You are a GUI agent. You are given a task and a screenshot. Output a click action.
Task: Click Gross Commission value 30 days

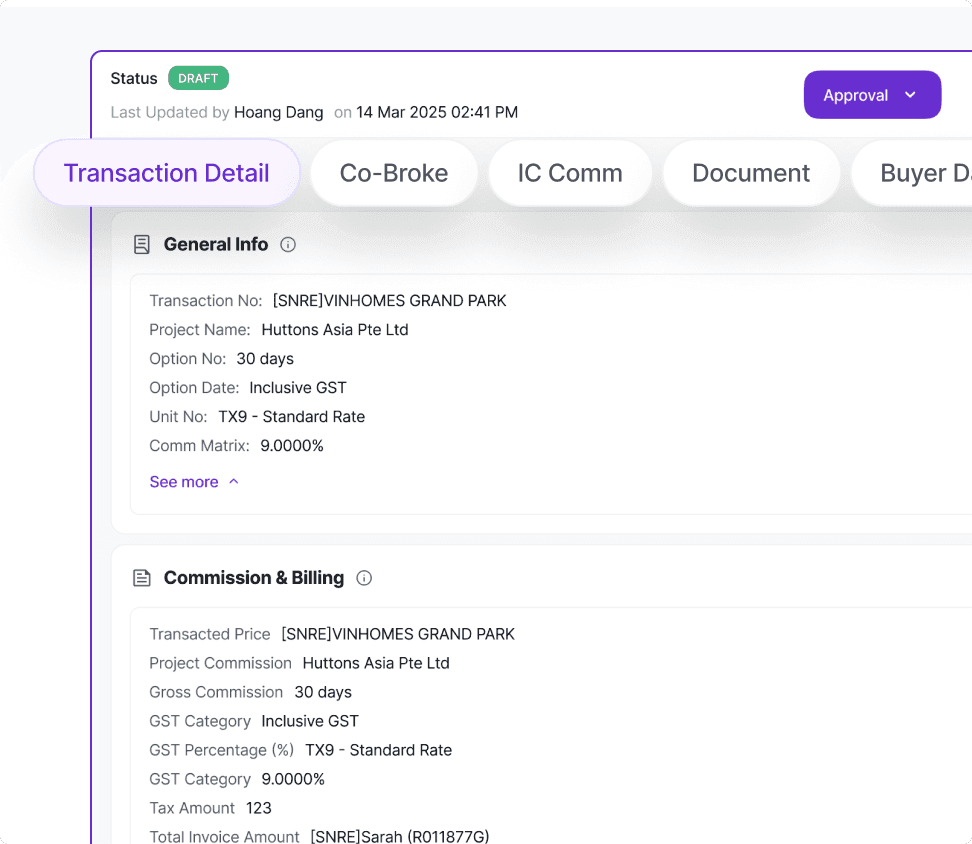click(x=323, y=692)
